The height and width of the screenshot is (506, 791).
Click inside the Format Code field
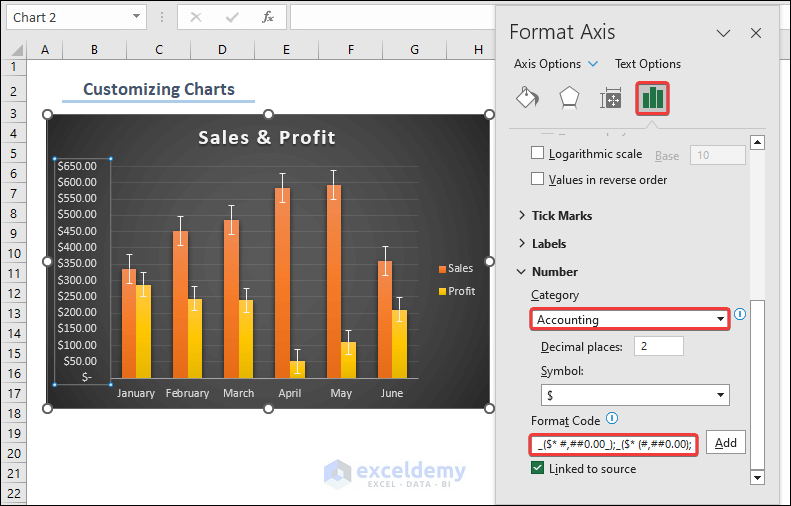pos(614,444)
